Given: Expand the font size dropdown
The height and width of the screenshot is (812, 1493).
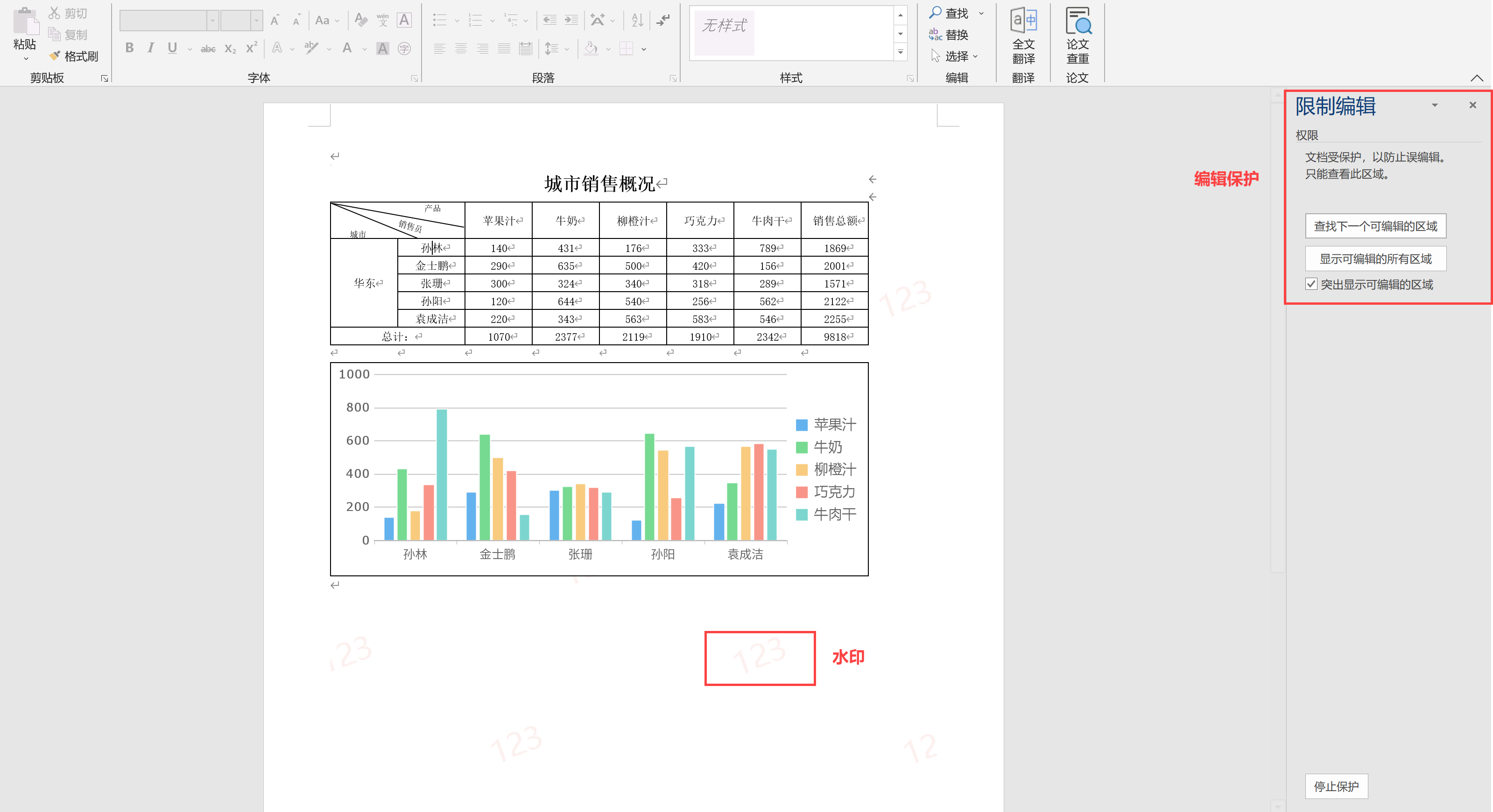Looking at the screenshot, I should tap(256, 20).
